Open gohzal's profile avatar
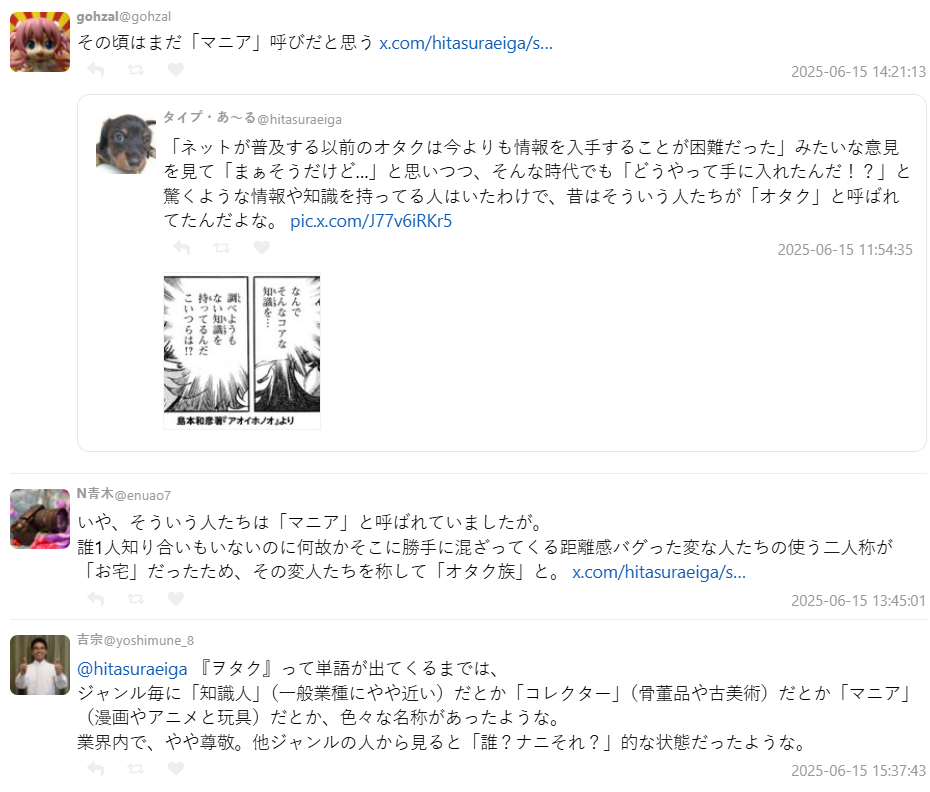Screen dimensions: 930x792 click(40, 42)
